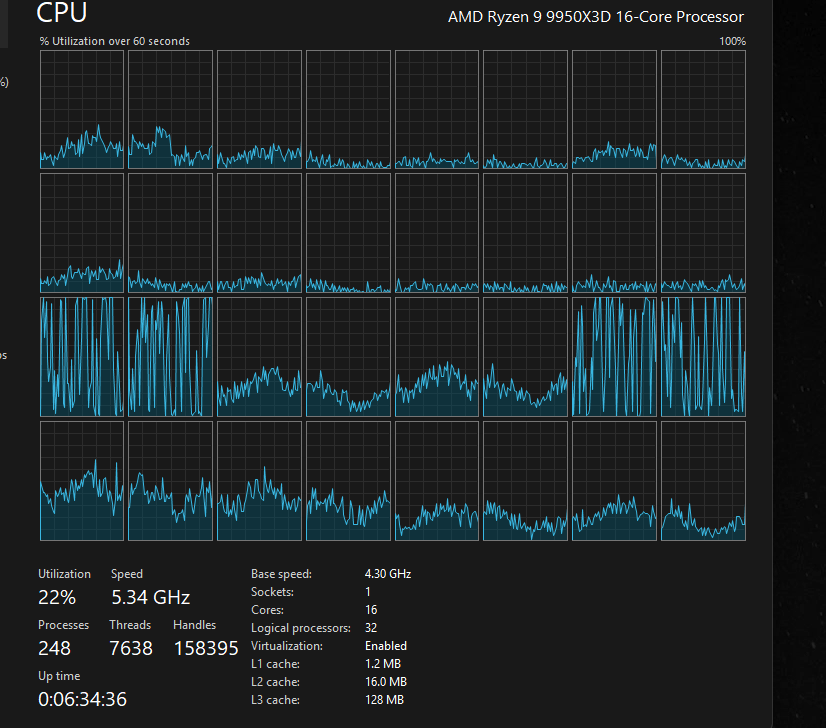Click Base speed value 4.30 GHz
The height and width of the screenshot is (728, 826).
tap(388, 574)
